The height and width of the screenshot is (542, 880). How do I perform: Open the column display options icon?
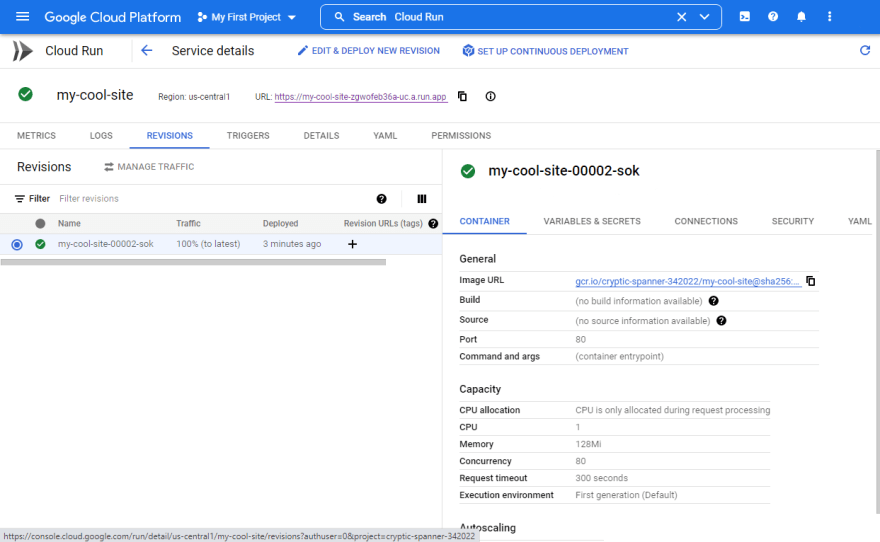coord(422,199)
